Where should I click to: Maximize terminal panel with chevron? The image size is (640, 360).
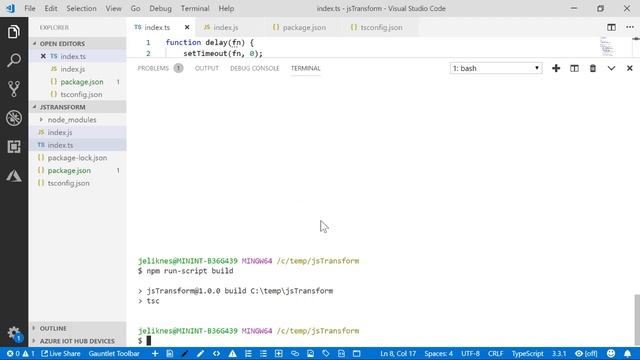[x=611, y=68]
